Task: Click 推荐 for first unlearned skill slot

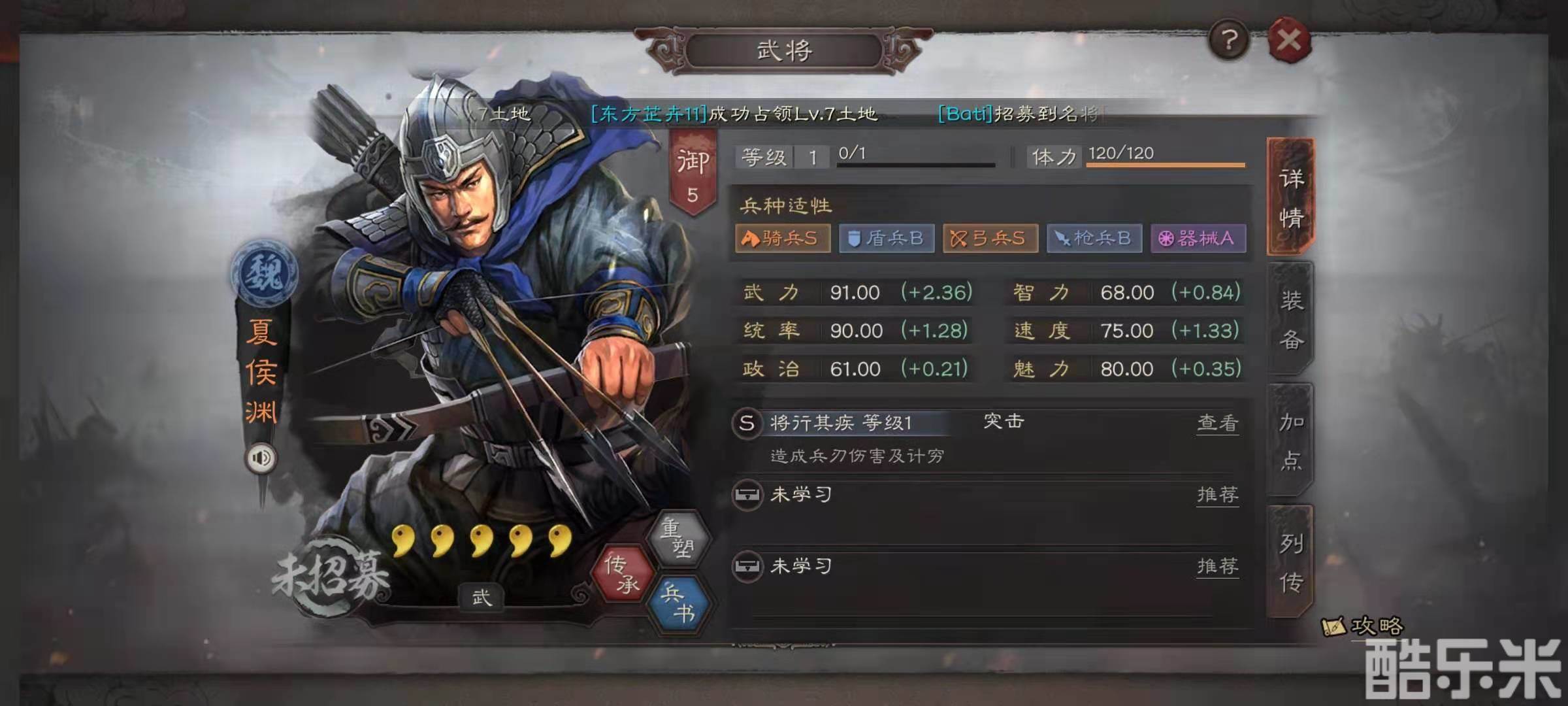Action: 1217,495
